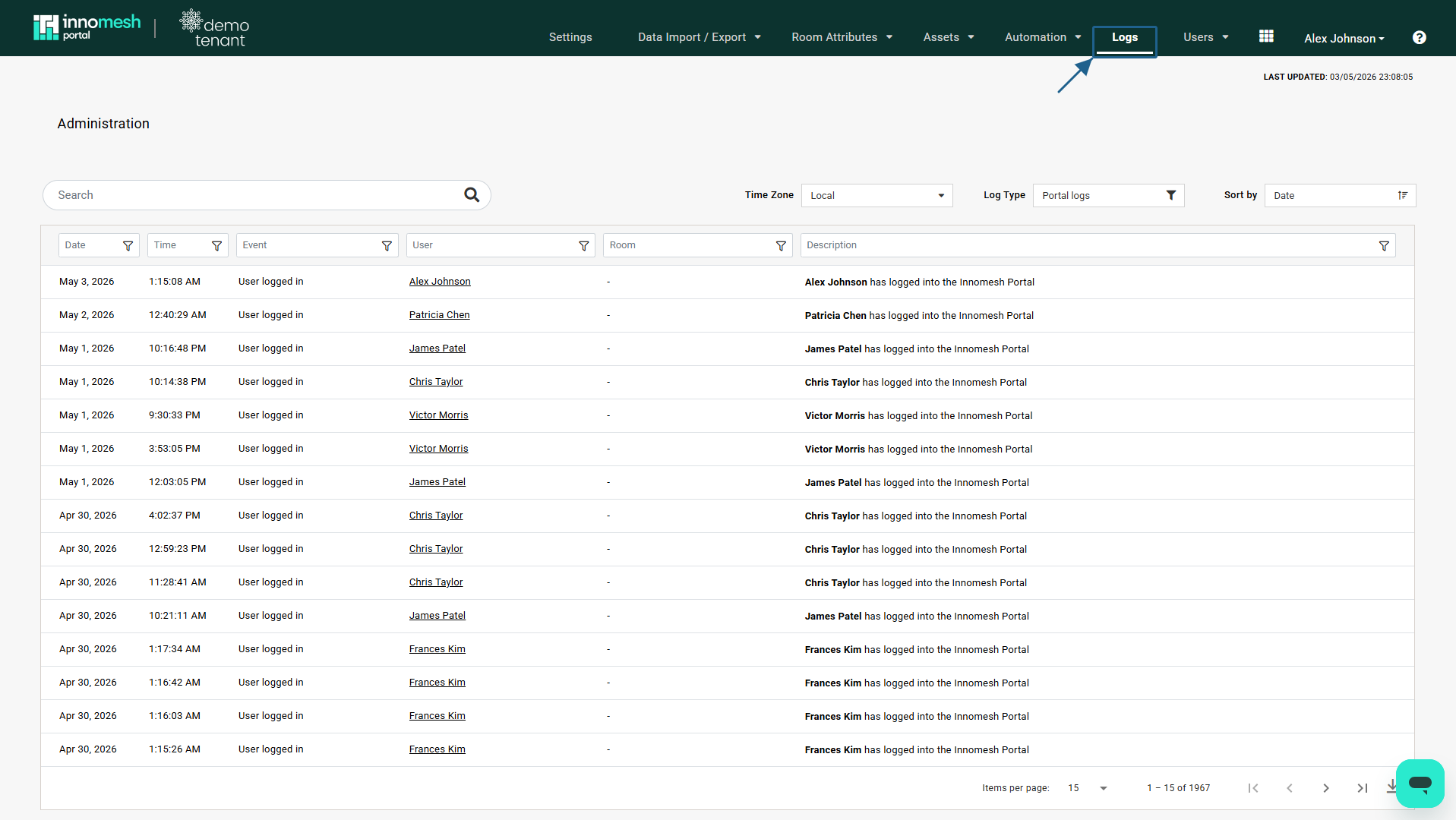Open the apps grid icon
1456x820 pixels.
coord(1266,36)
